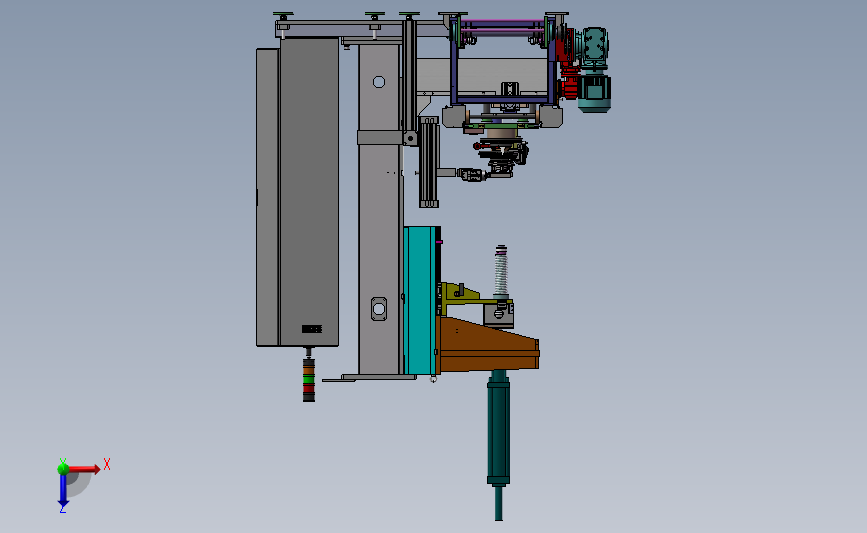Viewport: 867px width, 533px height.
Task: Click the black nameplate on the cabinet
Action: pos(312,329)
